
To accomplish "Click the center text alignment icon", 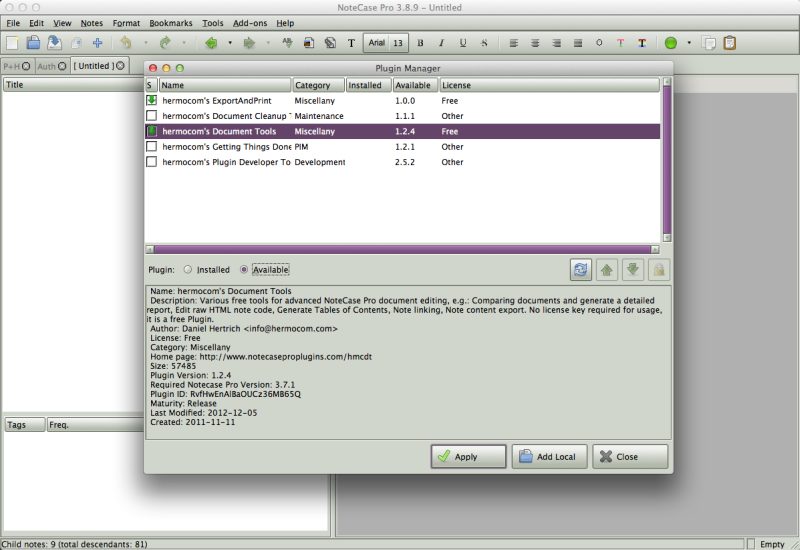I will point(534,43).
